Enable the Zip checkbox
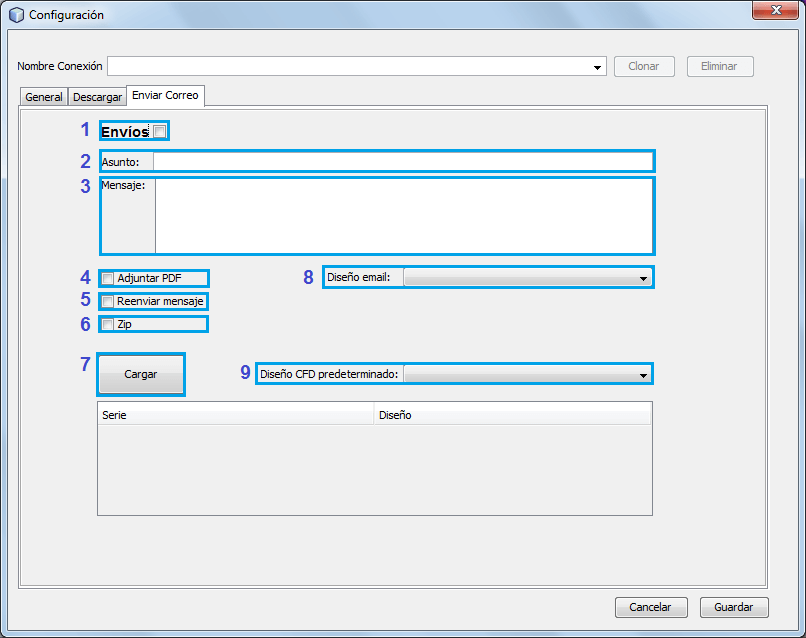The width and height of the screenshot is (806, 638). click(x=108, y=324)
